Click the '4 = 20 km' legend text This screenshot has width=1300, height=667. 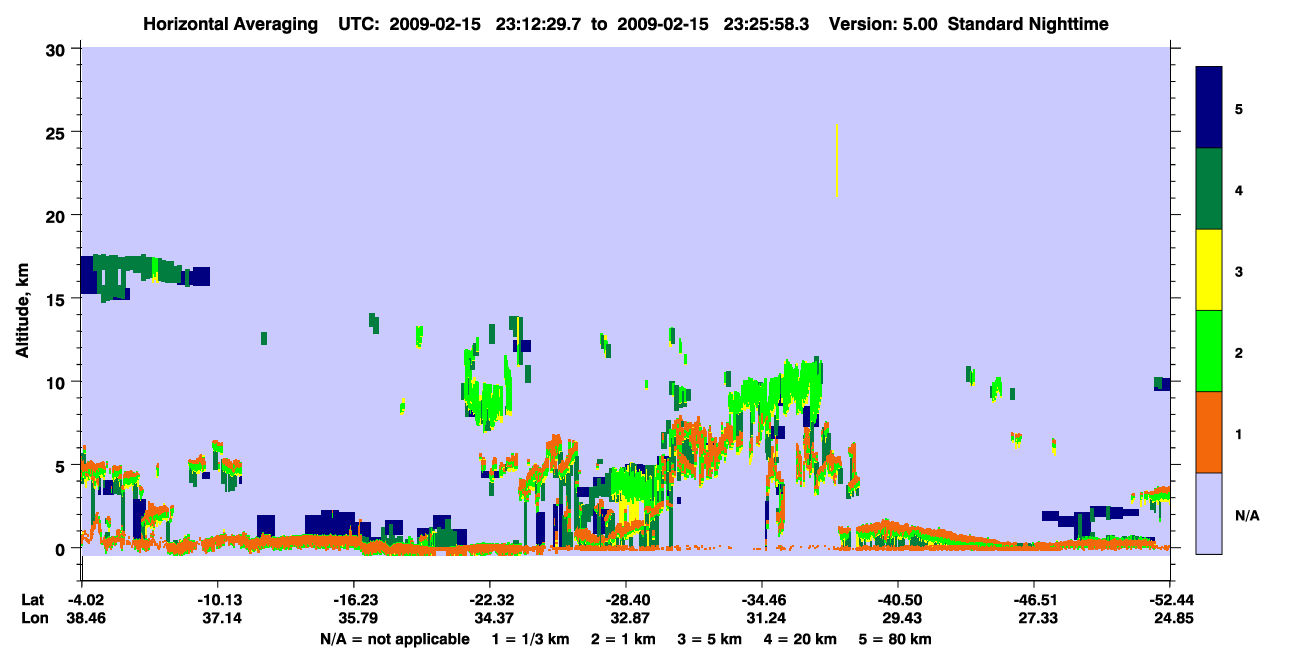(x=802, y=639)
